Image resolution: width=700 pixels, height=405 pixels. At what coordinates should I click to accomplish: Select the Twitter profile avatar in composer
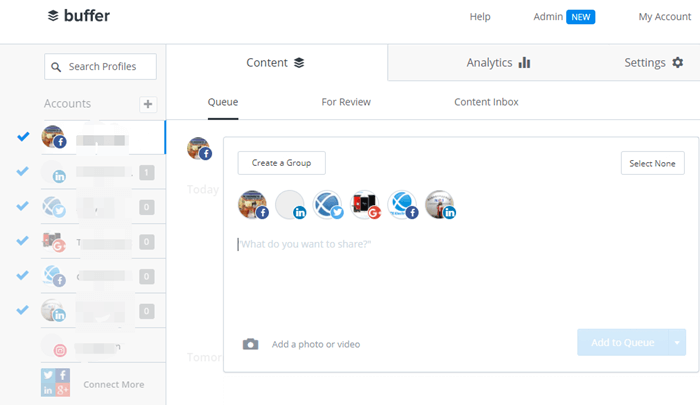click(327, 205)
